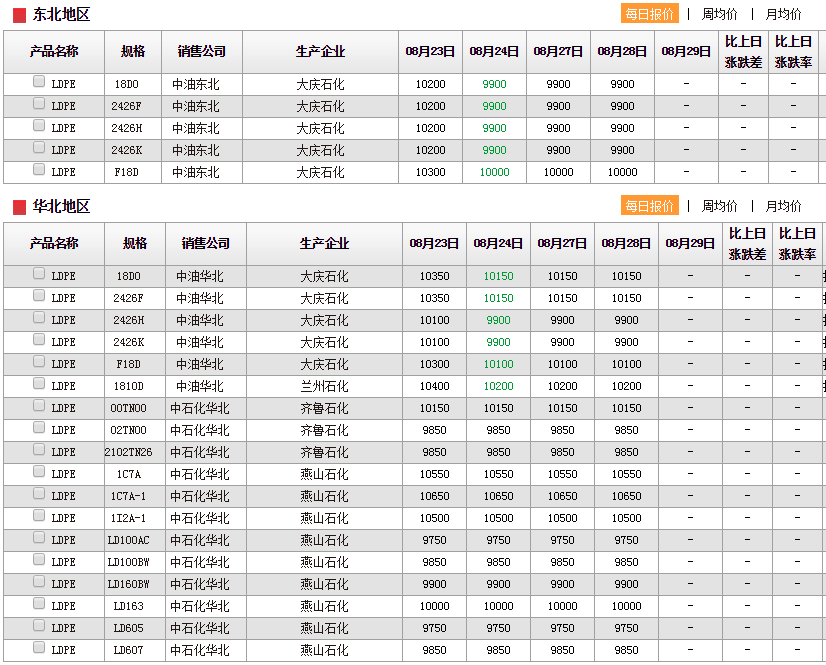
Task: Click 08月23日 price 10150 in 00TN00 row
Action: pyautogui.click(x=435, y=408)
